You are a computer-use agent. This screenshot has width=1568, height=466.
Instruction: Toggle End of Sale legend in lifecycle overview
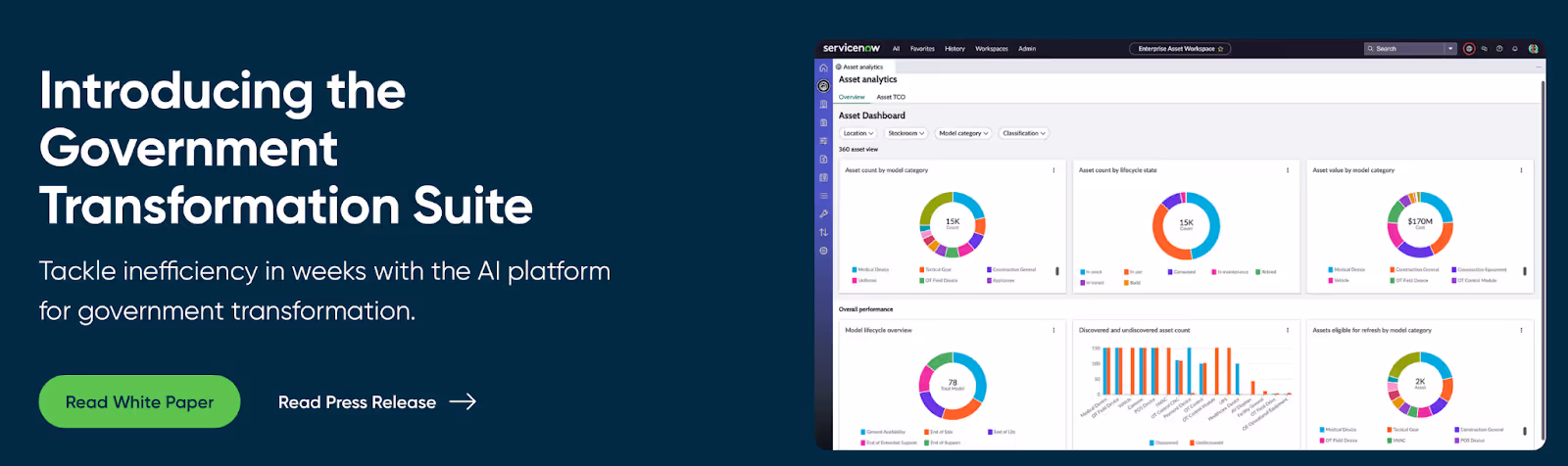[939, 432]
